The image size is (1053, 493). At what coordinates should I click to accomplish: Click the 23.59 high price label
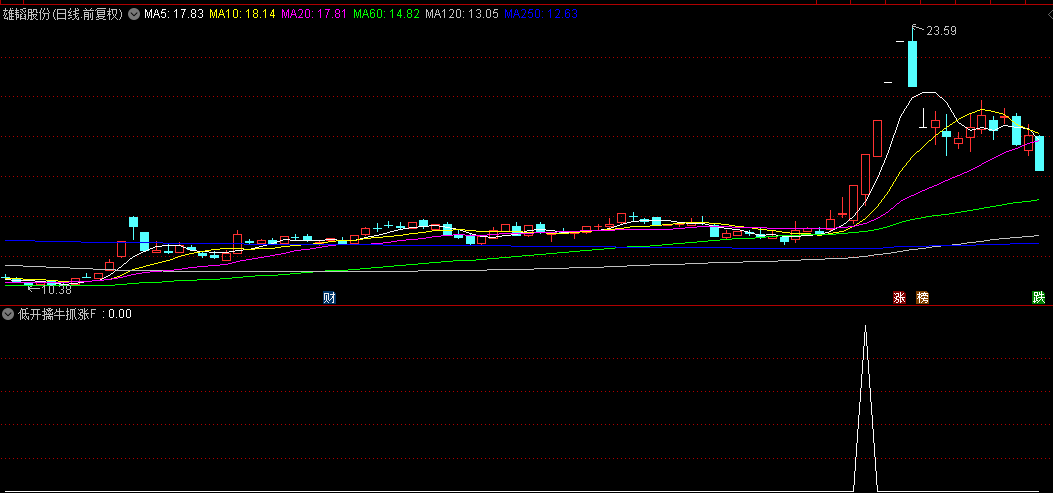click(942, 30)
